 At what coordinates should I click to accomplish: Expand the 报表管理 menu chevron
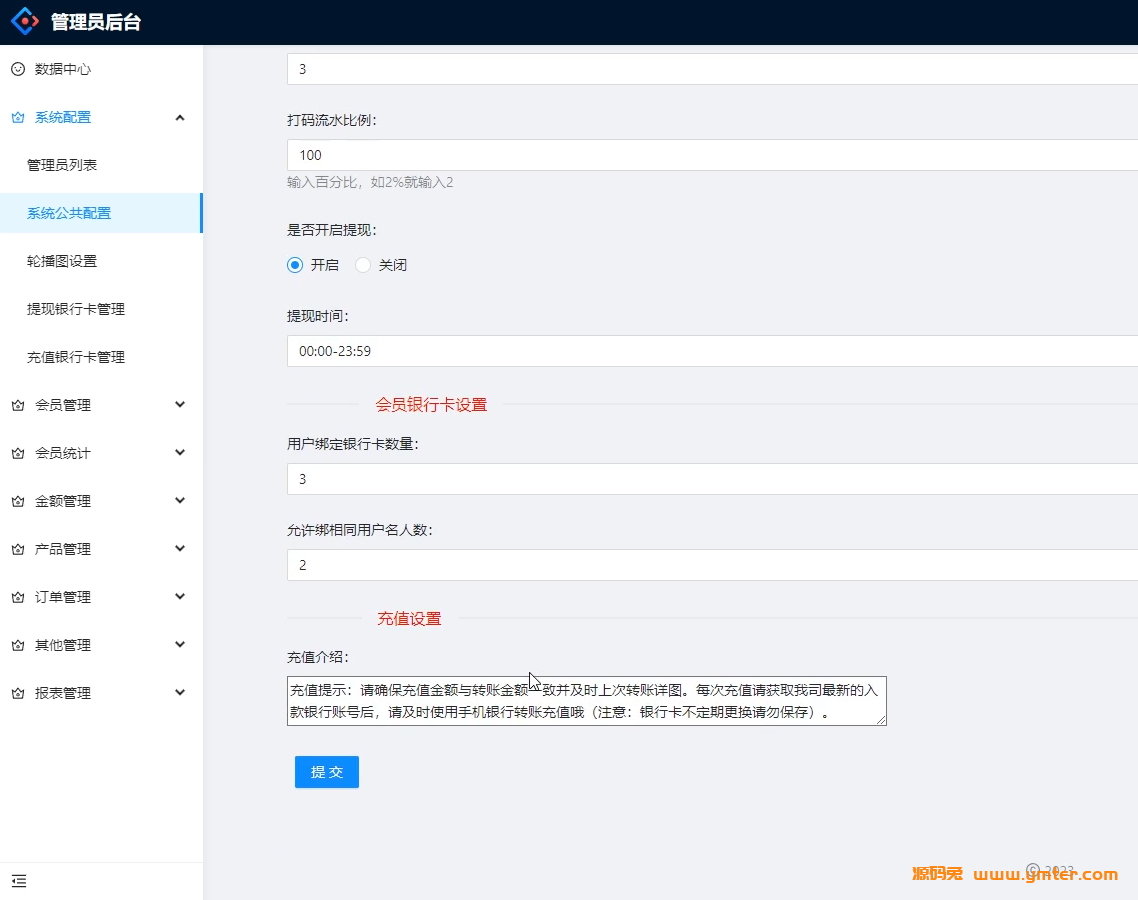[x=180, y=692]
